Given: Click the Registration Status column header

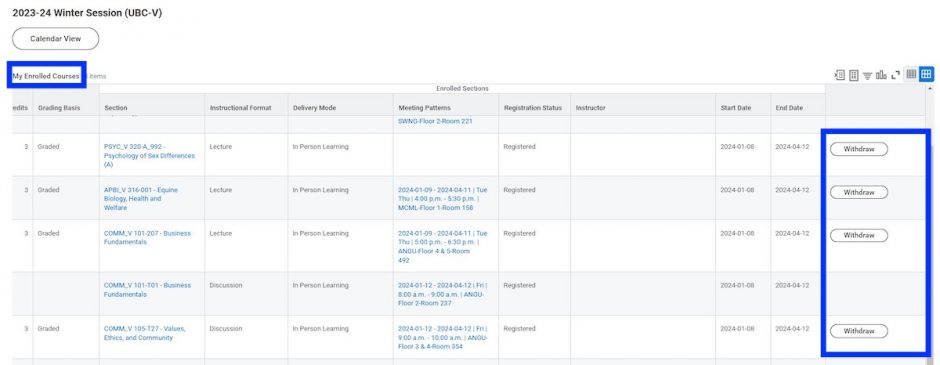Looking at the screenshot, I should (x=534, y=108).
